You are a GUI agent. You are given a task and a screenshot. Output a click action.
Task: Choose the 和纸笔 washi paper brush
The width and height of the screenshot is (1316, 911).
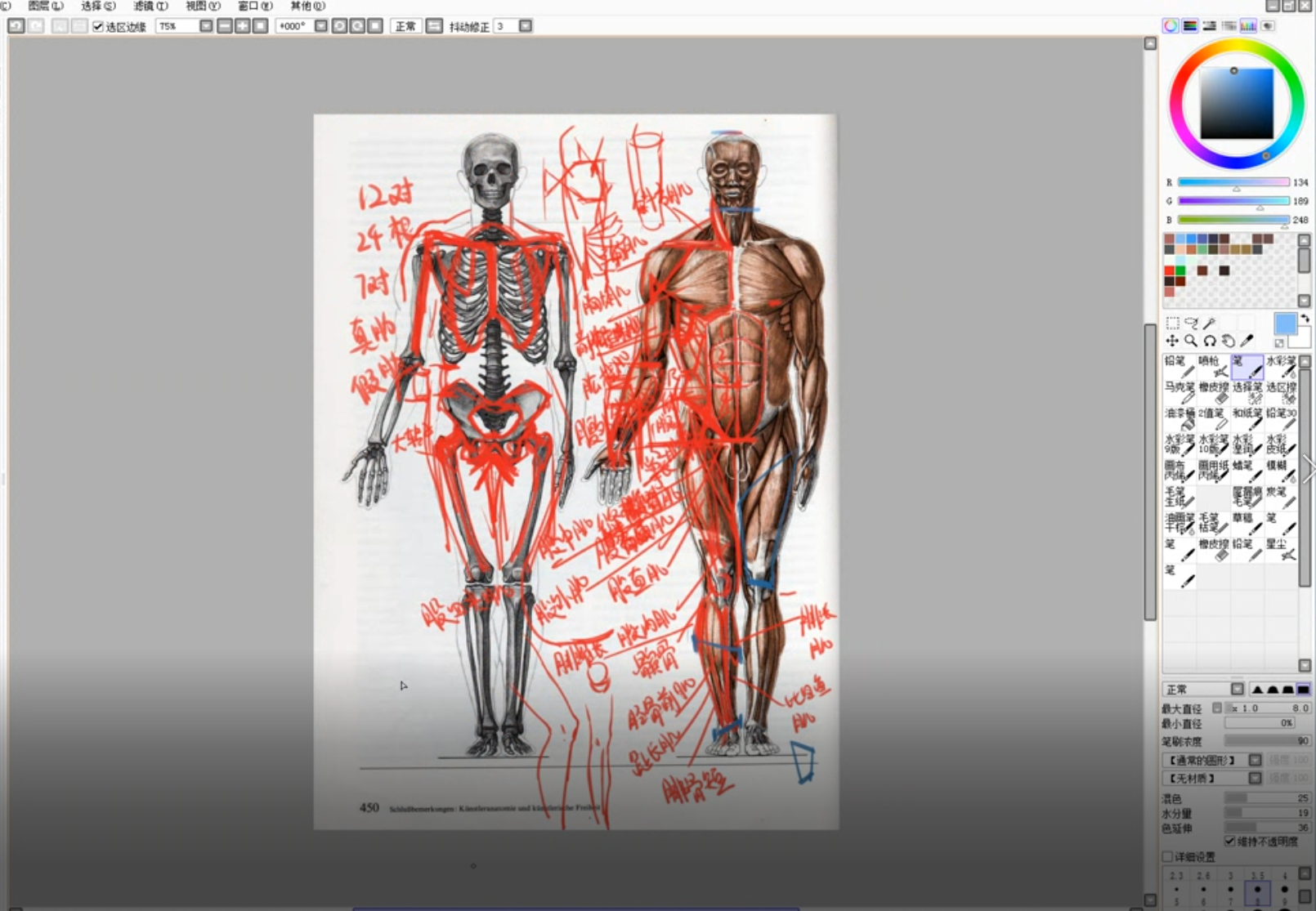pyautogui.click(x=1247, y=418)
